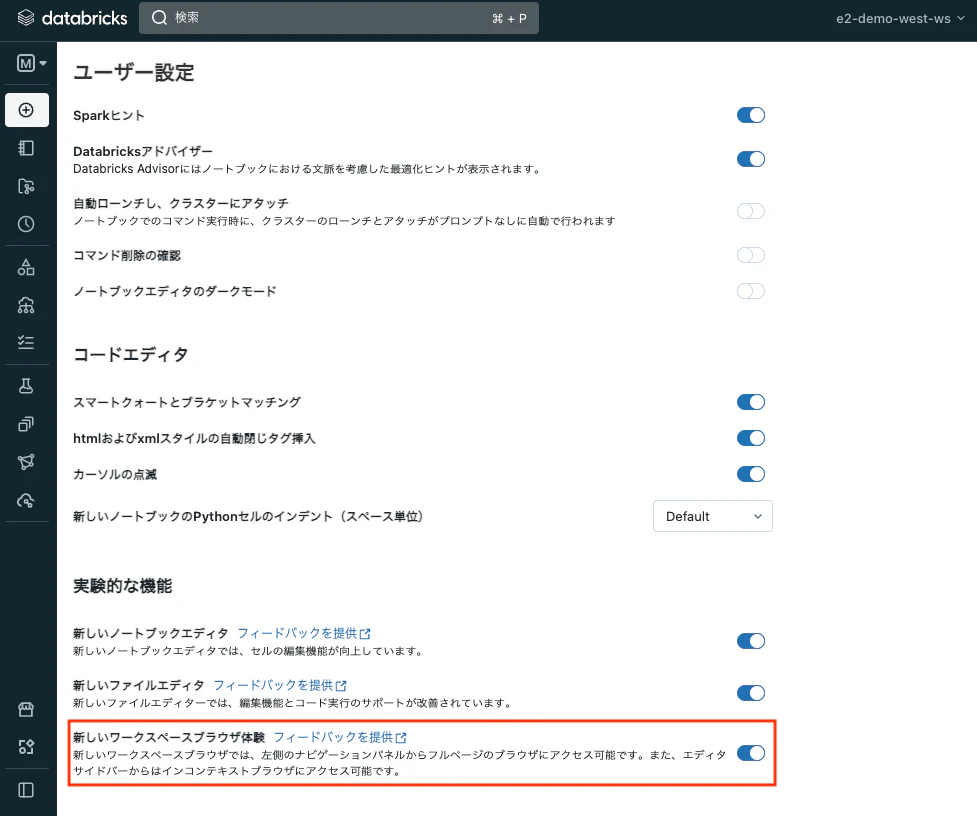977x816 pixels.
Task: Toggle the 新しいノートブックエディタ switch
Action: click(751, 642)
